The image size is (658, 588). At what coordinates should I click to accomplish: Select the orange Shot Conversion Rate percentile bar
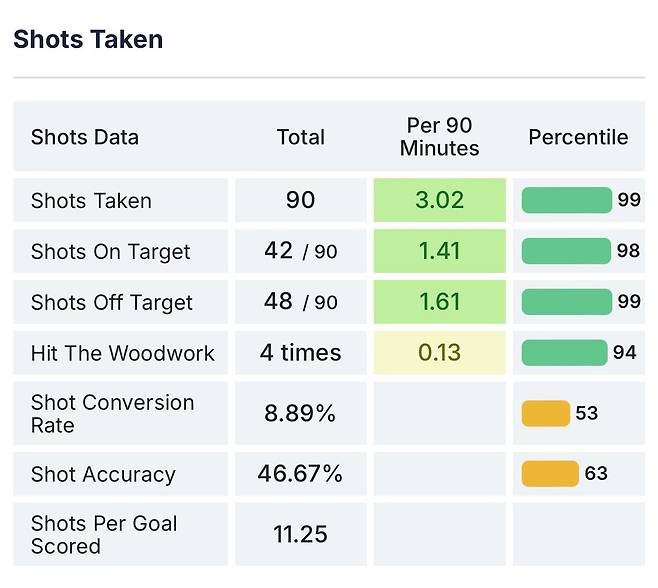(545, 413)
